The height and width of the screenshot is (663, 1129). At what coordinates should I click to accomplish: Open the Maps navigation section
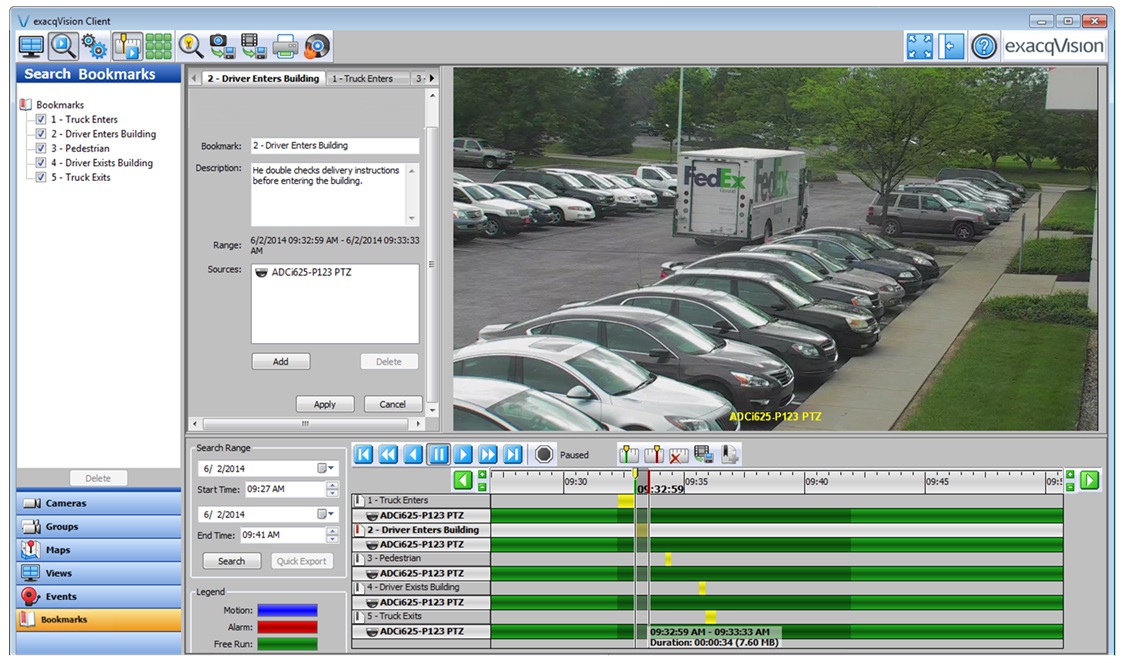[99, 550]
